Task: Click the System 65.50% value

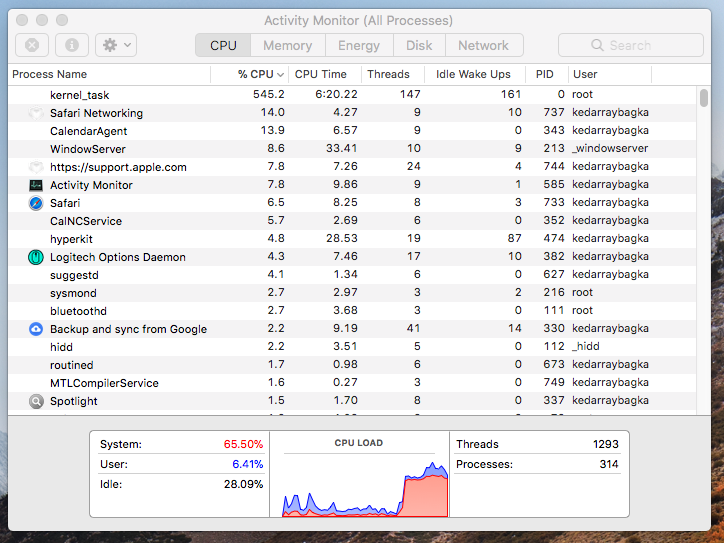Action: (243, 444)
